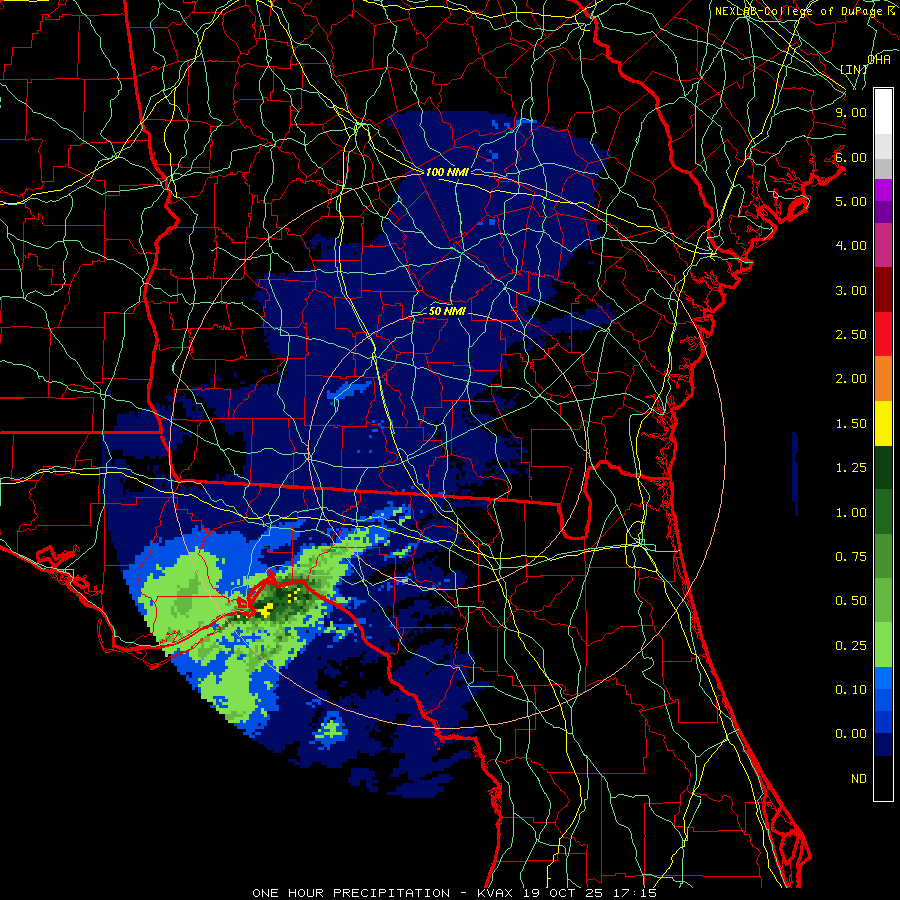The image size is (900, 900).
Task: Click the 2.50 scale value
Action: (x=851, y=335)
